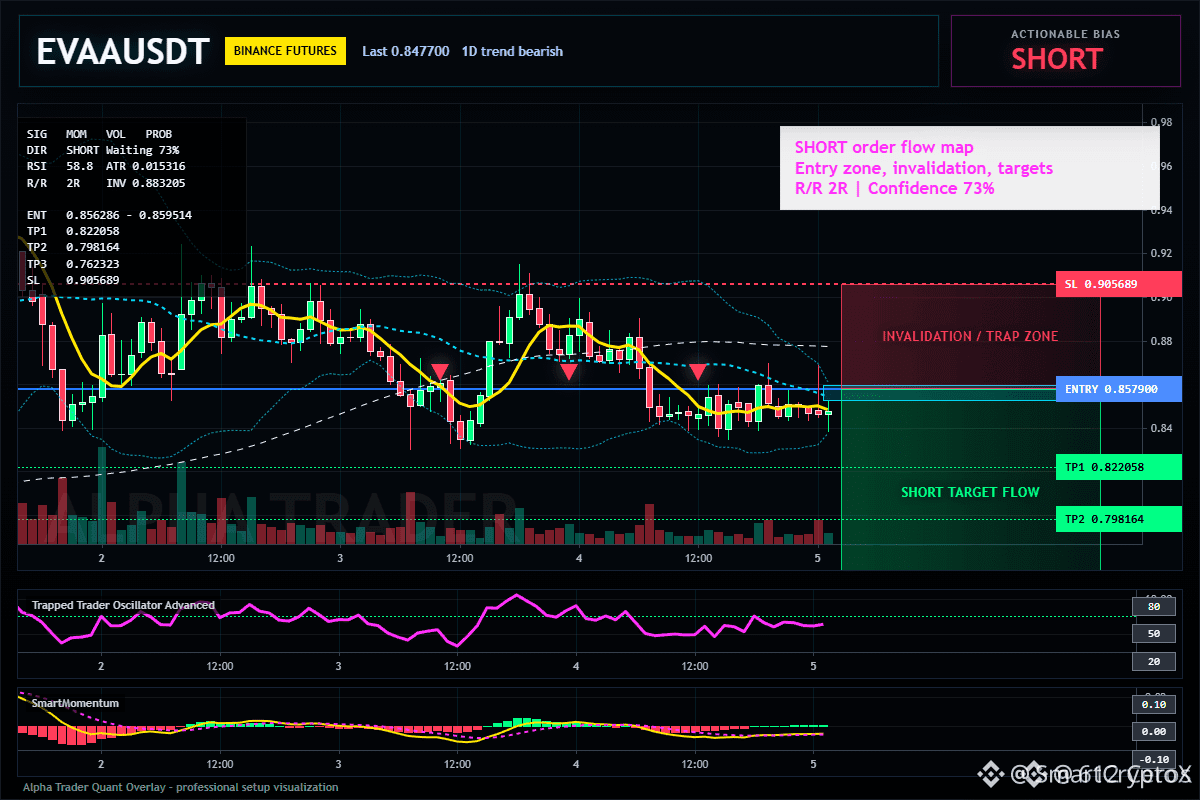This screenshot has height=800, width=1200.
Task: Click the 1D trend bearish label
Action: pyautogui.click(x=512, y=51)
